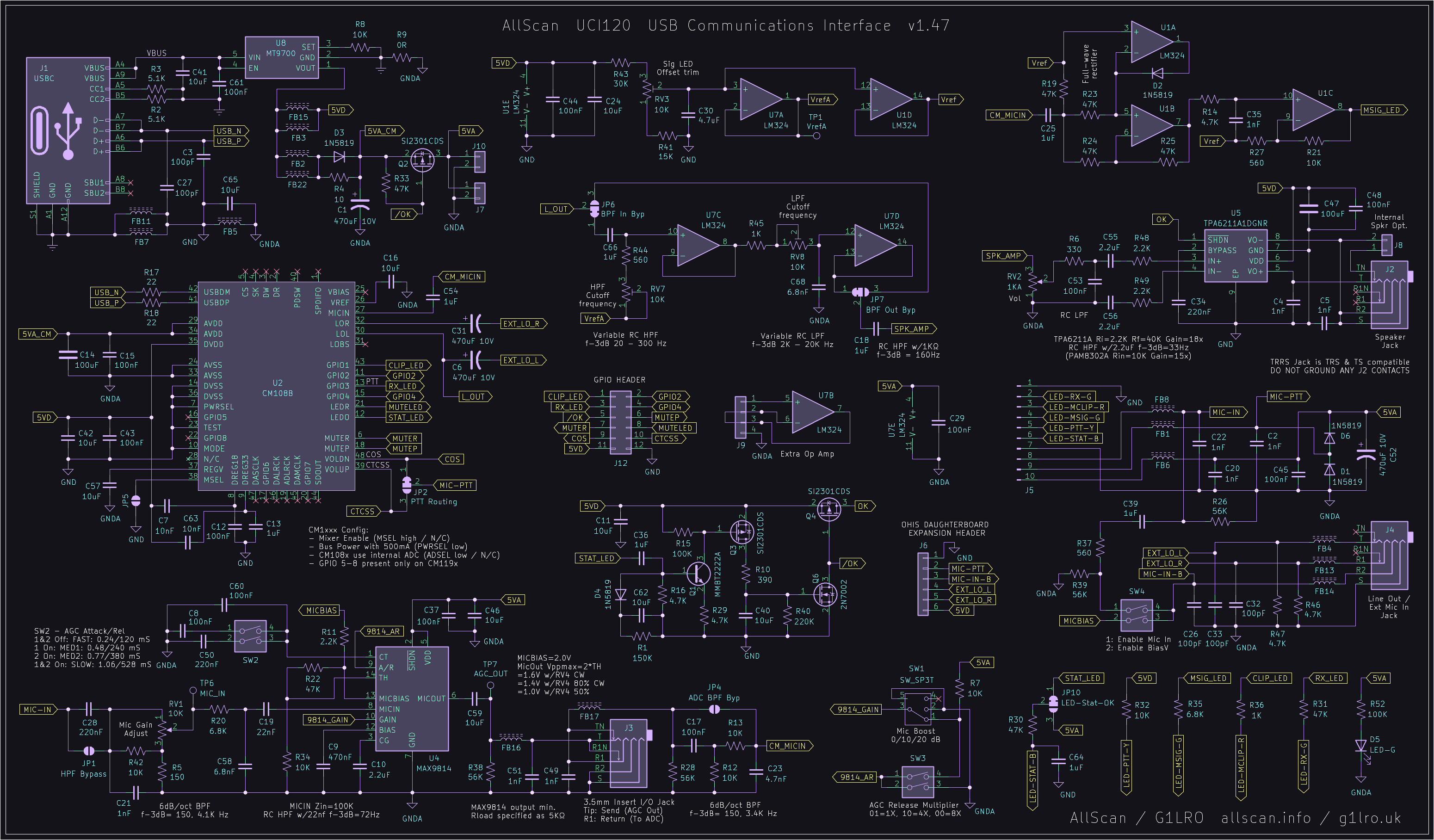1434x840 pixels.
Task: Select the U8 MT9700 regulator block
Action: click(x=281, y=57)
